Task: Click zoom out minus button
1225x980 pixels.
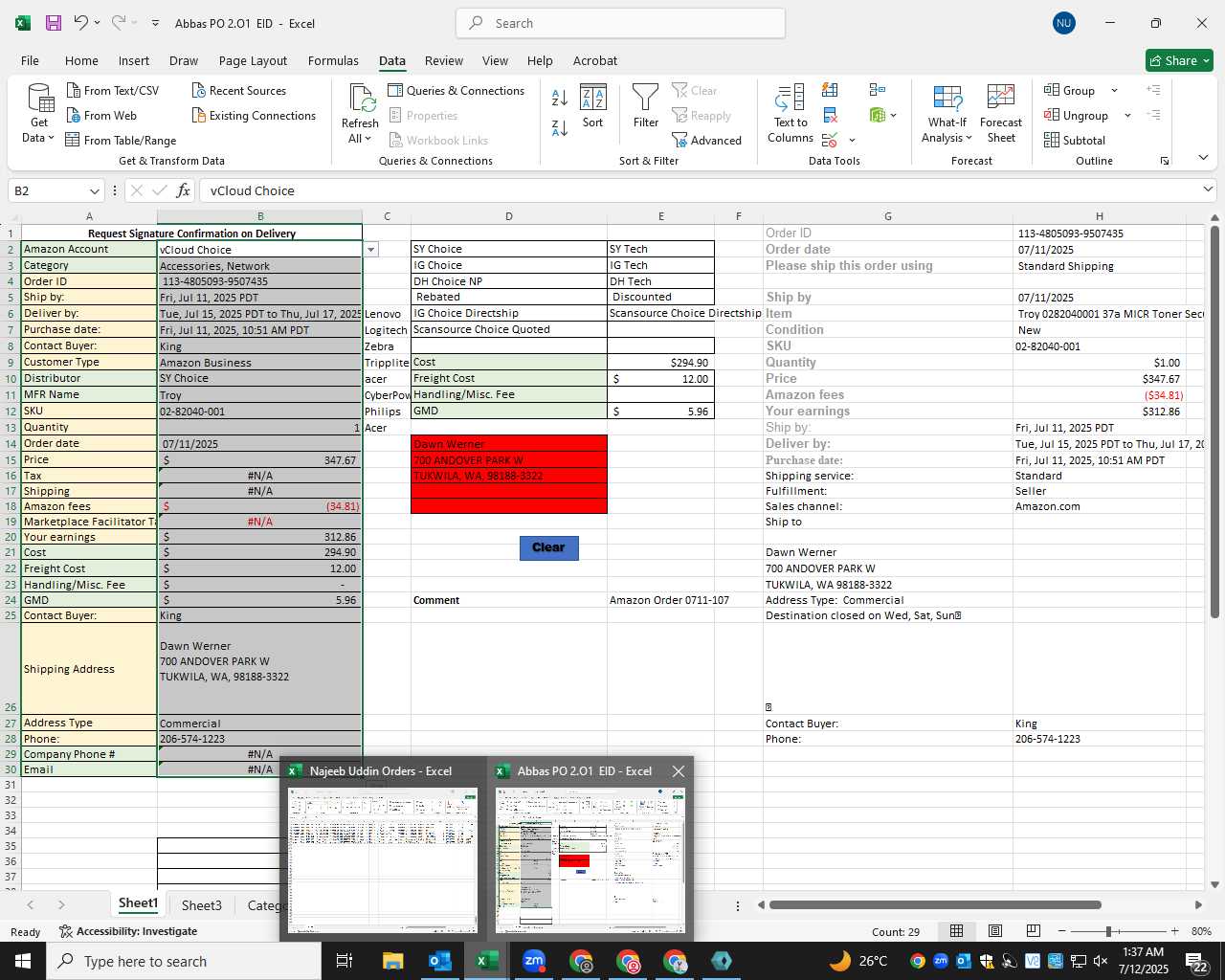Action: pyautogui.click(x=1062, y=931)
